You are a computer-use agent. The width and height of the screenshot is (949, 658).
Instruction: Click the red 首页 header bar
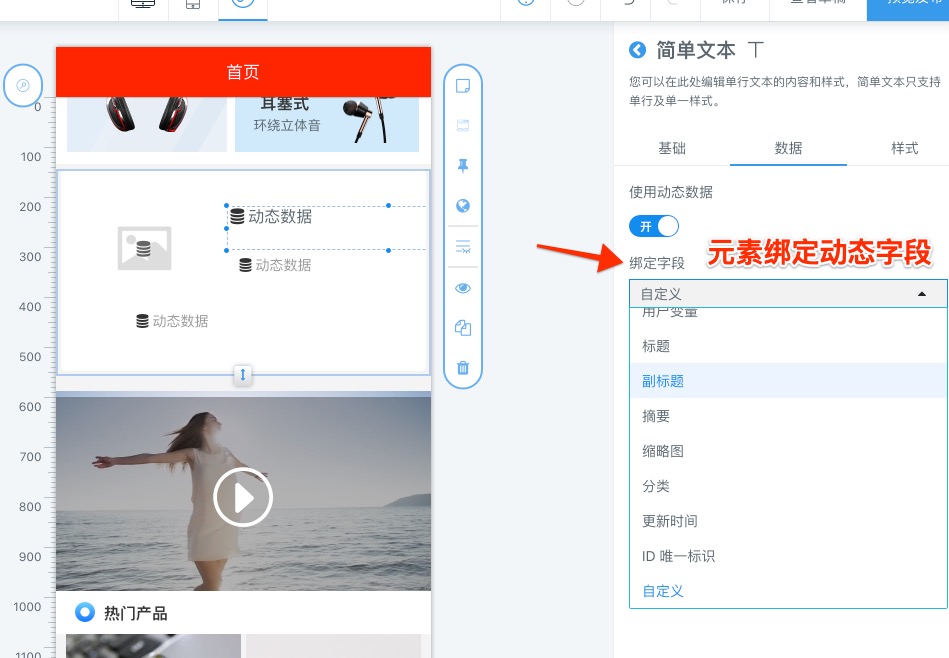pyautogui.click(x=243, y=72)
